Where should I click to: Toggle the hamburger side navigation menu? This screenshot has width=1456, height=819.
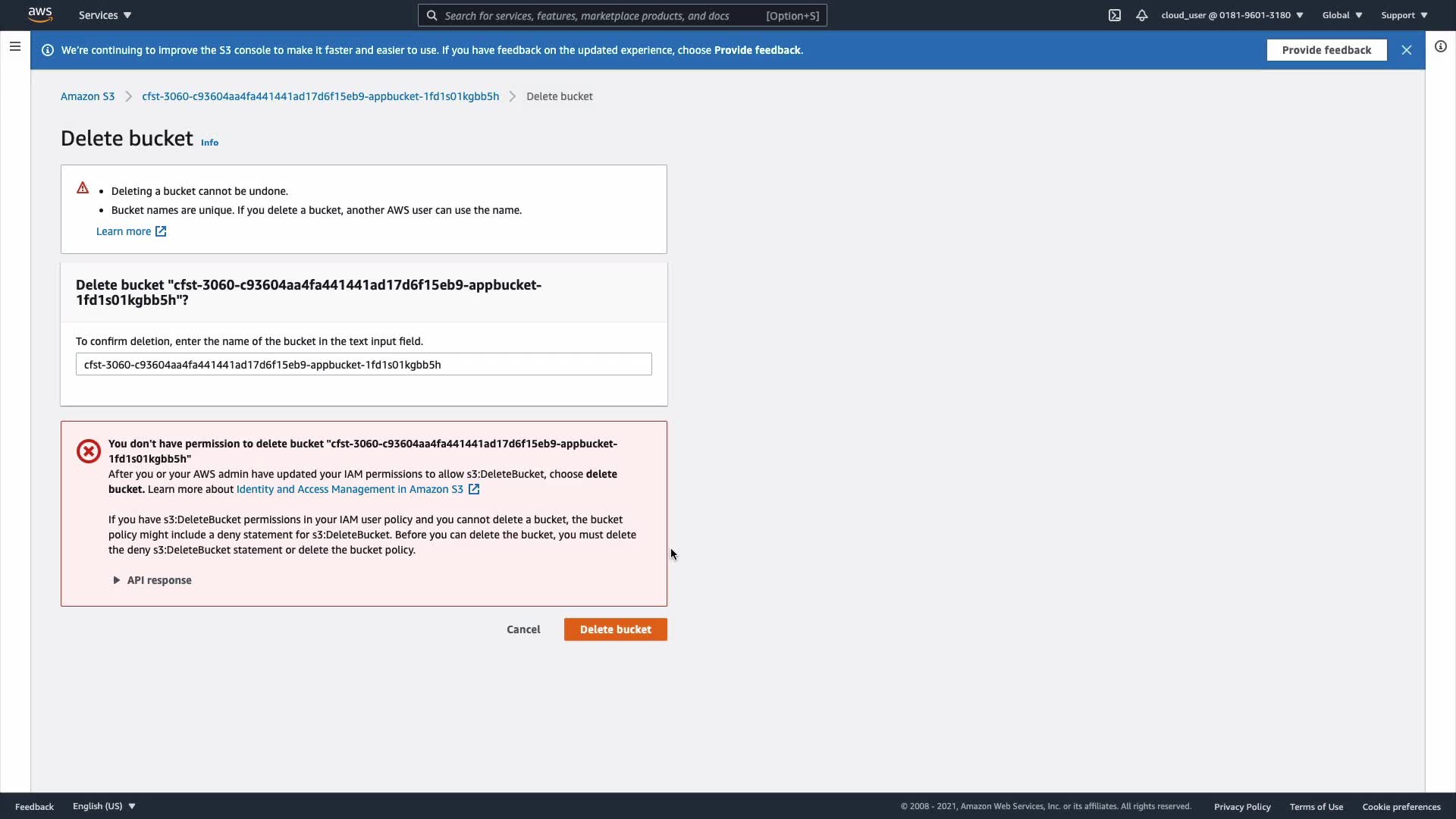tap(14, 47)
